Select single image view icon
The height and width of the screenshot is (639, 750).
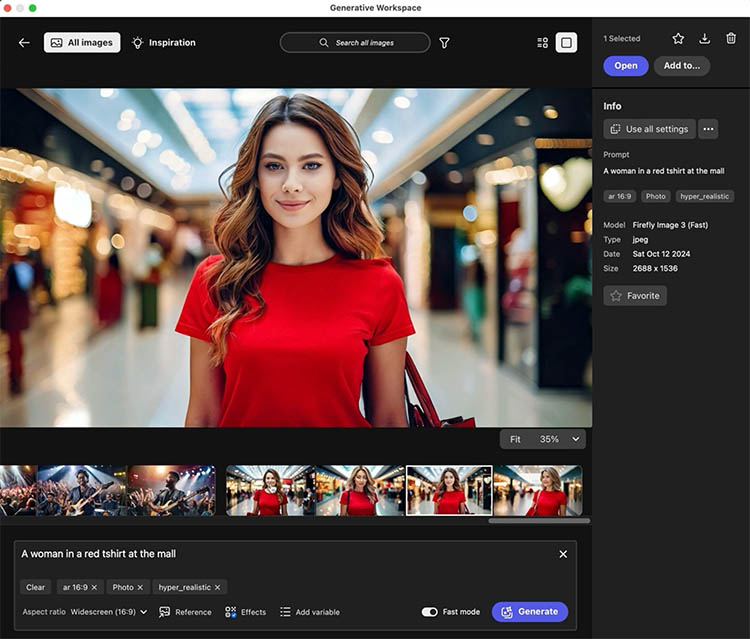tap(566, 43)
